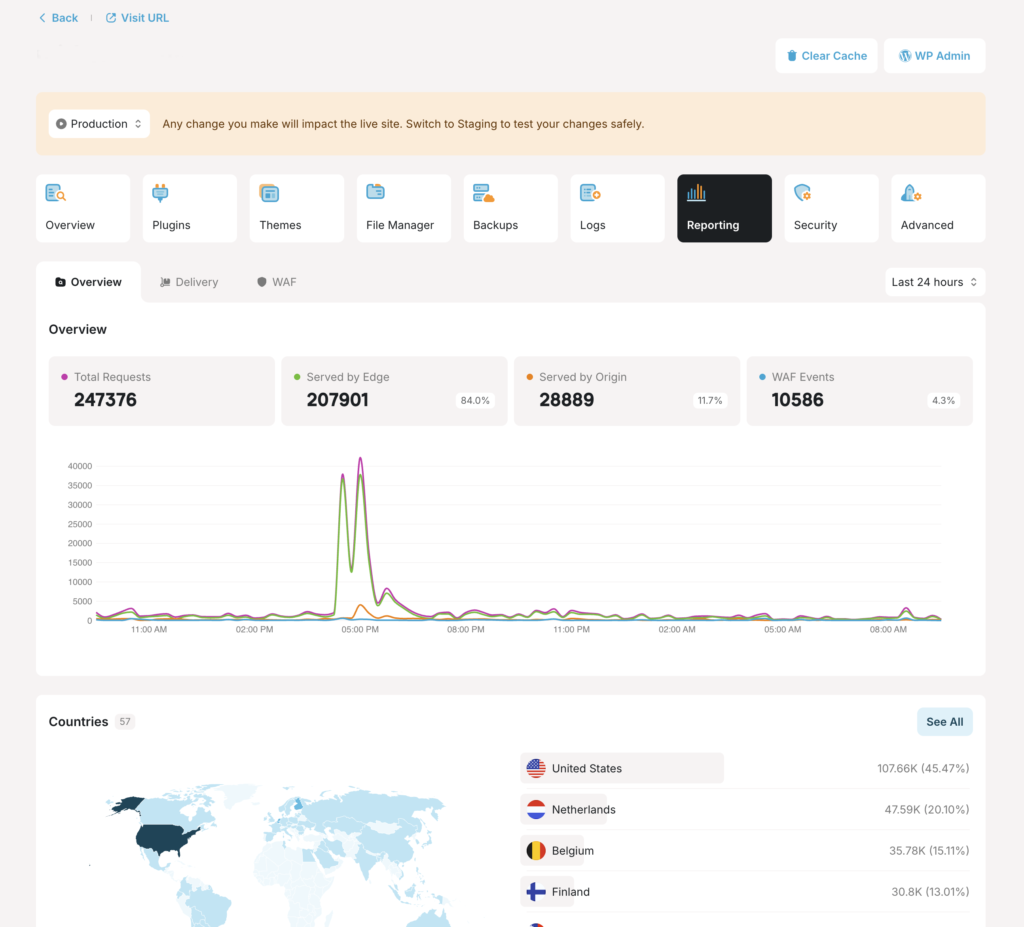
Task: Open the Themes section icon
Action: click(x=269, y=193)
